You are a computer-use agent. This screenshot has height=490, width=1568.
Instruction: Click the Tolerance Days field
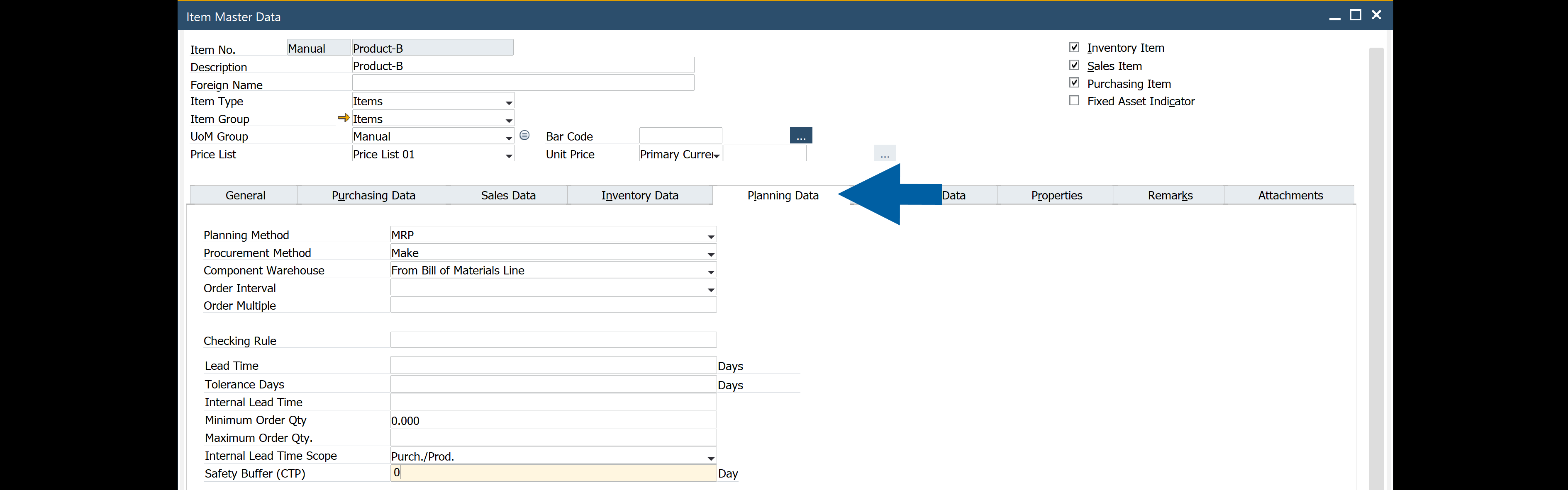(x=554, y=383)
